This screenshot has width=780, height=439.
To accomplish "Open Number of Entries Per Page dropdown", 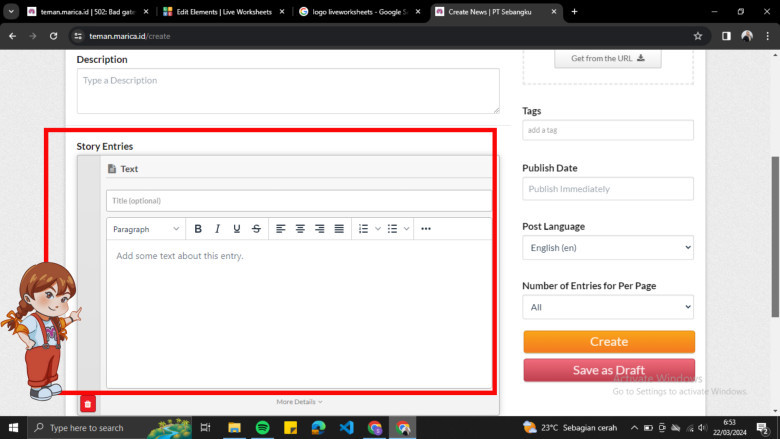I will click(608, 308).
